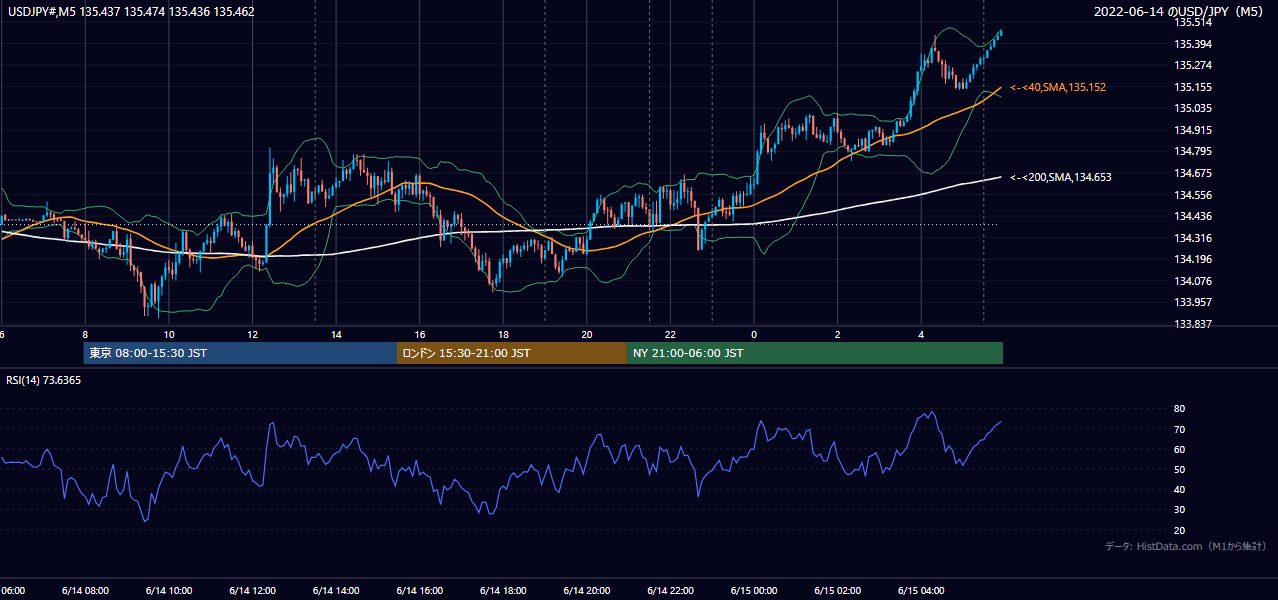
Task: Click the 6/14 12:00 time axis label
Action: coord(252,591)
